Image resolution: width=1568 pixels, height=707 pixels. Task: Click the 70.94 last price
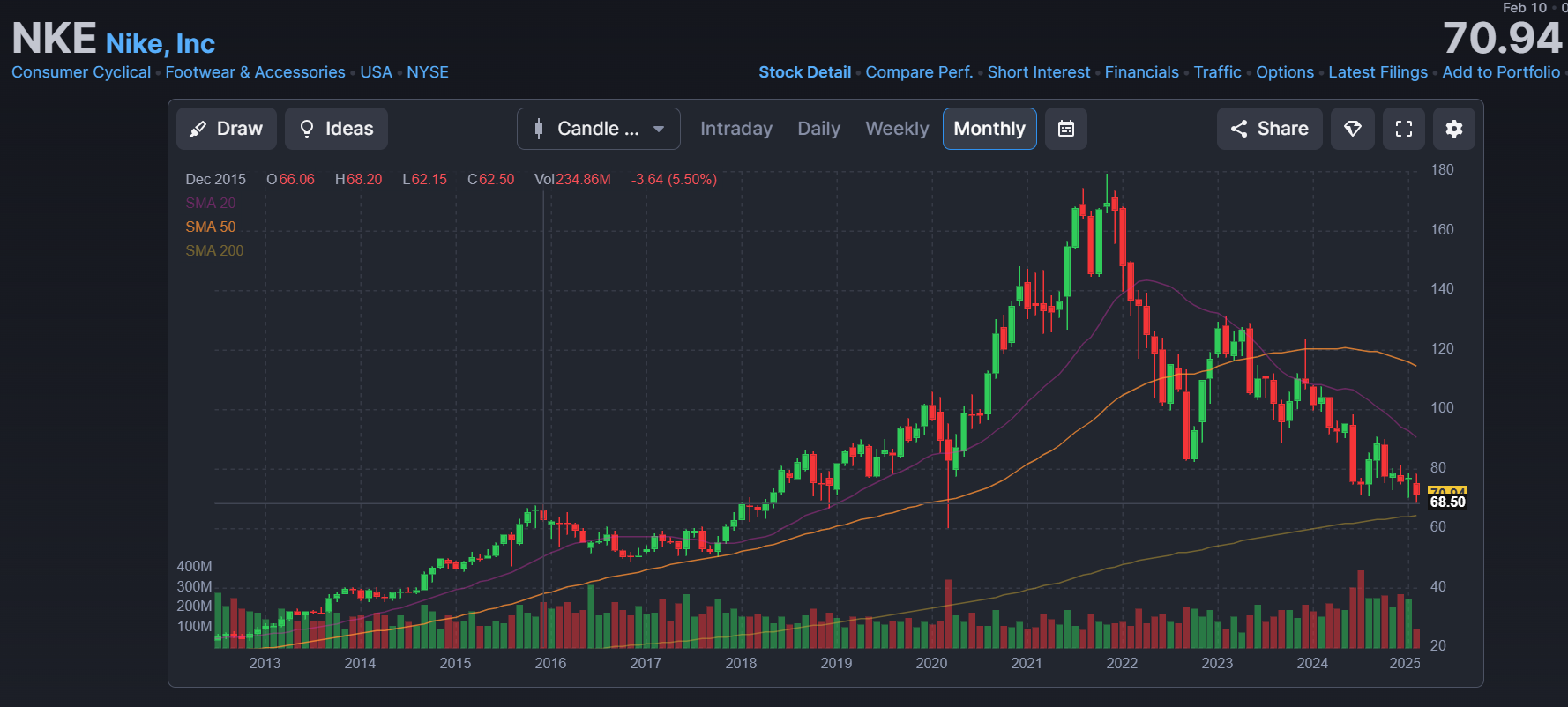(1503, 39)
